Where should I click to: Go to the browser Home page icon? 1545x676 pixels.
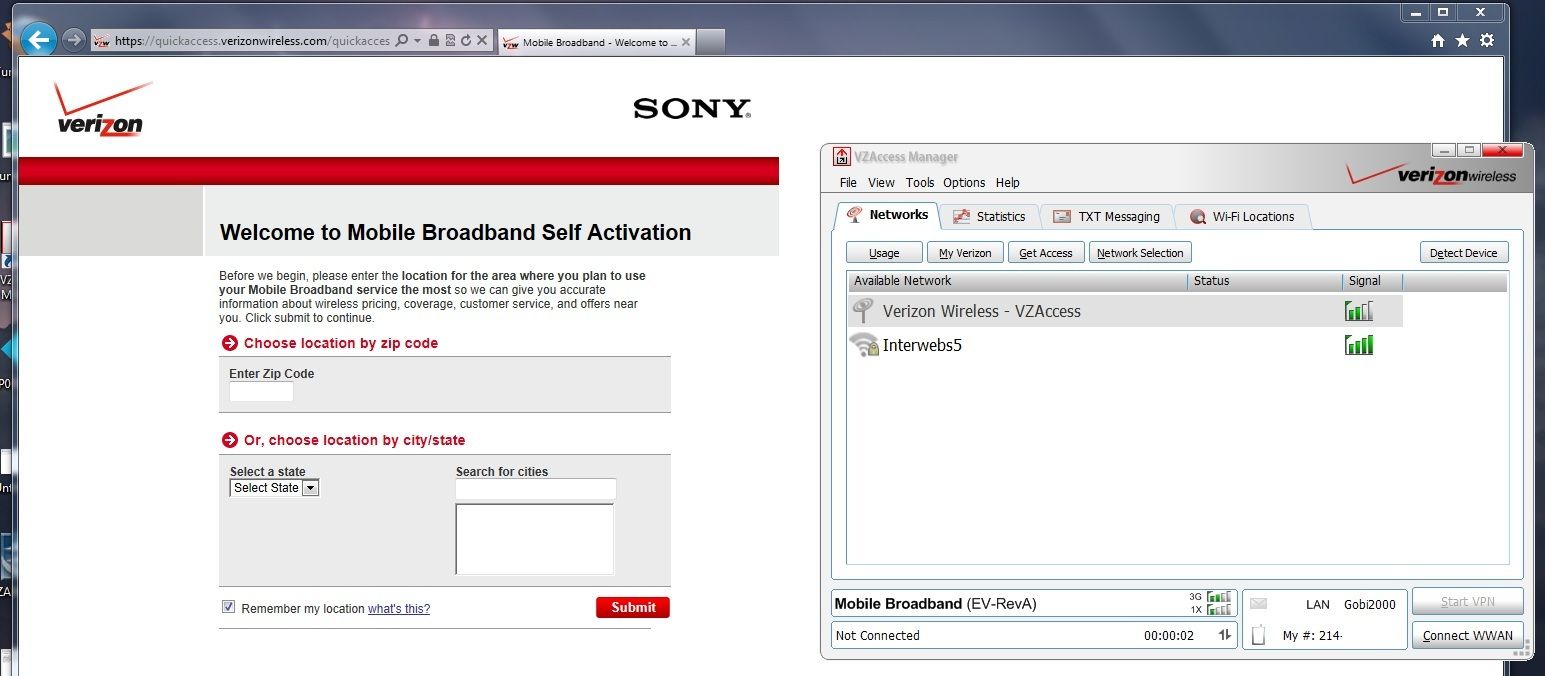[x=1438, y=41]
